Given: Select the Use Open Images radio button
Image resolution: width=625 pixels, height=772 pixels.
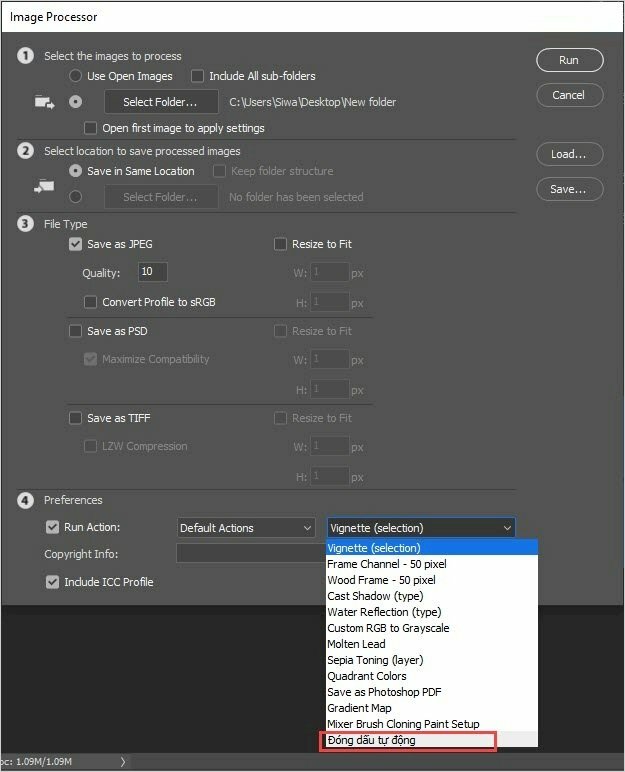Looking at the screenshot, I should [x=76, y=76].
